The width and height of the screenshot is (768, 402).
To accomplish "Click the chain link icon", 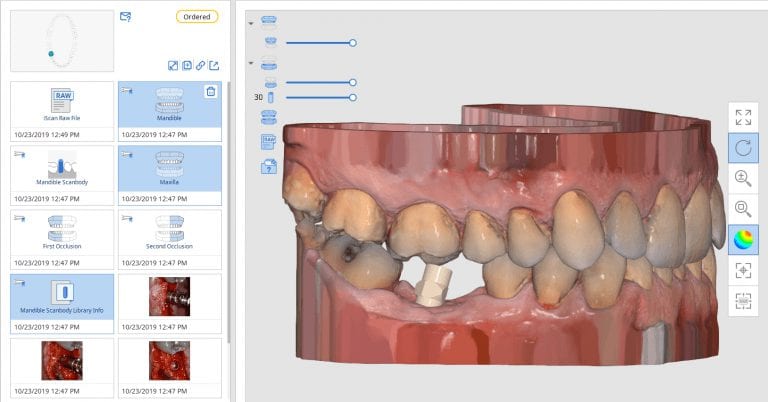I will [x=200, y=66].
